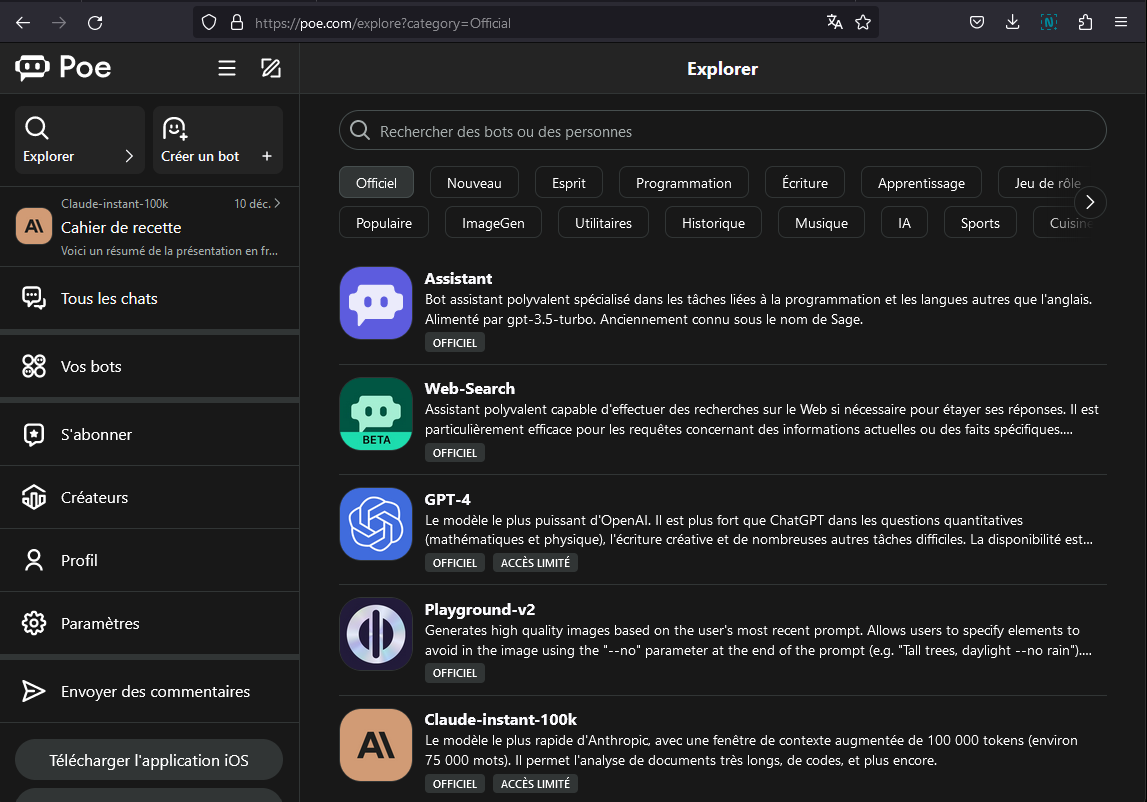Click the ACCÈS LIMITÉ badge under GPT-4
The image size is (1147, 802).
(x=535, y=563)
